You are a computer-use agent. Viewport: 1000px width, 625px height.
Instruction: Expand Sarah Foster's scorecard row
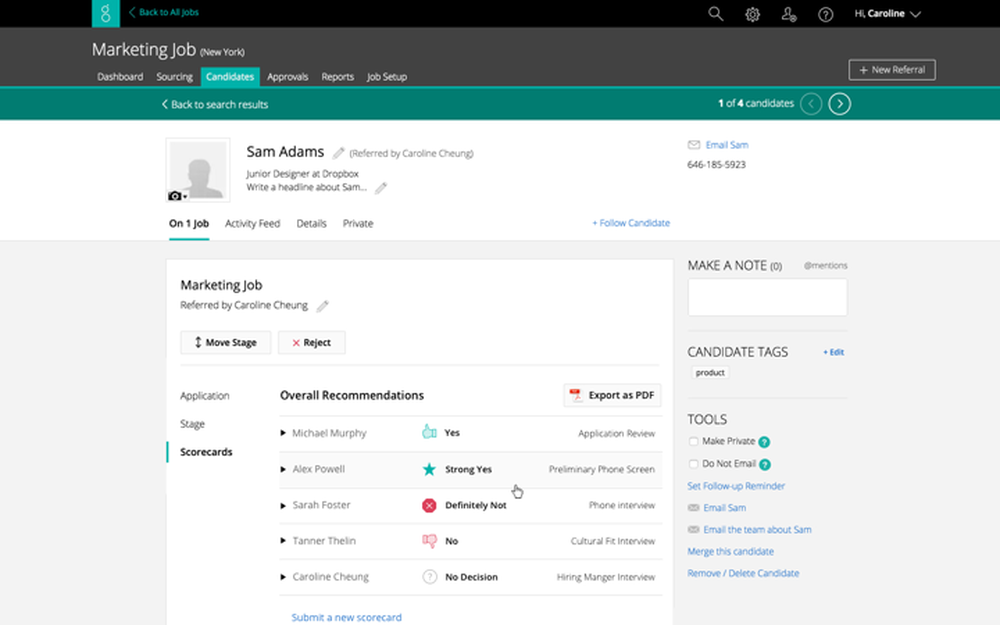click(x=283, y=505)
